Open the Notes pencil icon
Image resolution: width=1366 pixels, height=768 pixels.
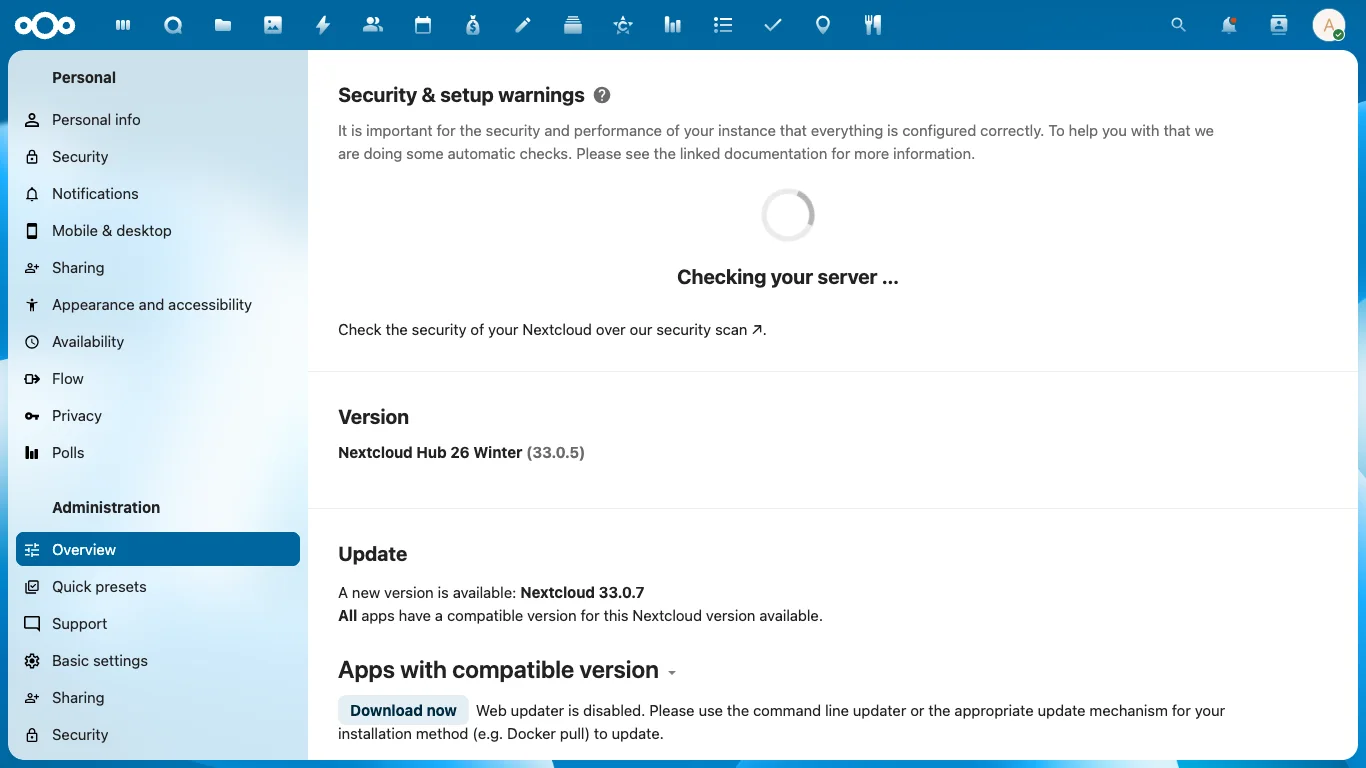pos(523,25)
